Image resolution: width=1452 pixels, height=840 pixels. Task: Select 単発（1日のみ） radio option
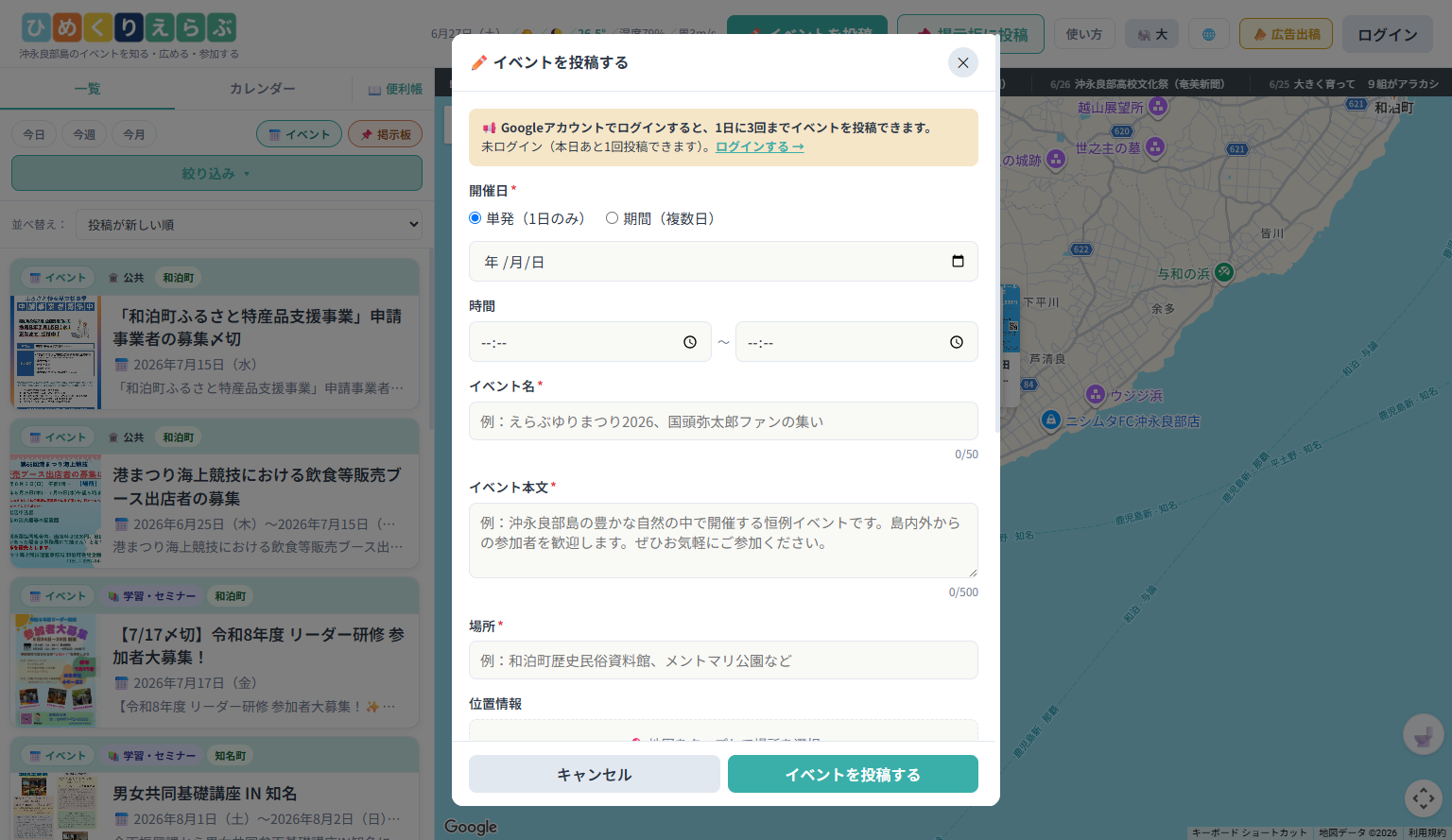coord(475,218)
